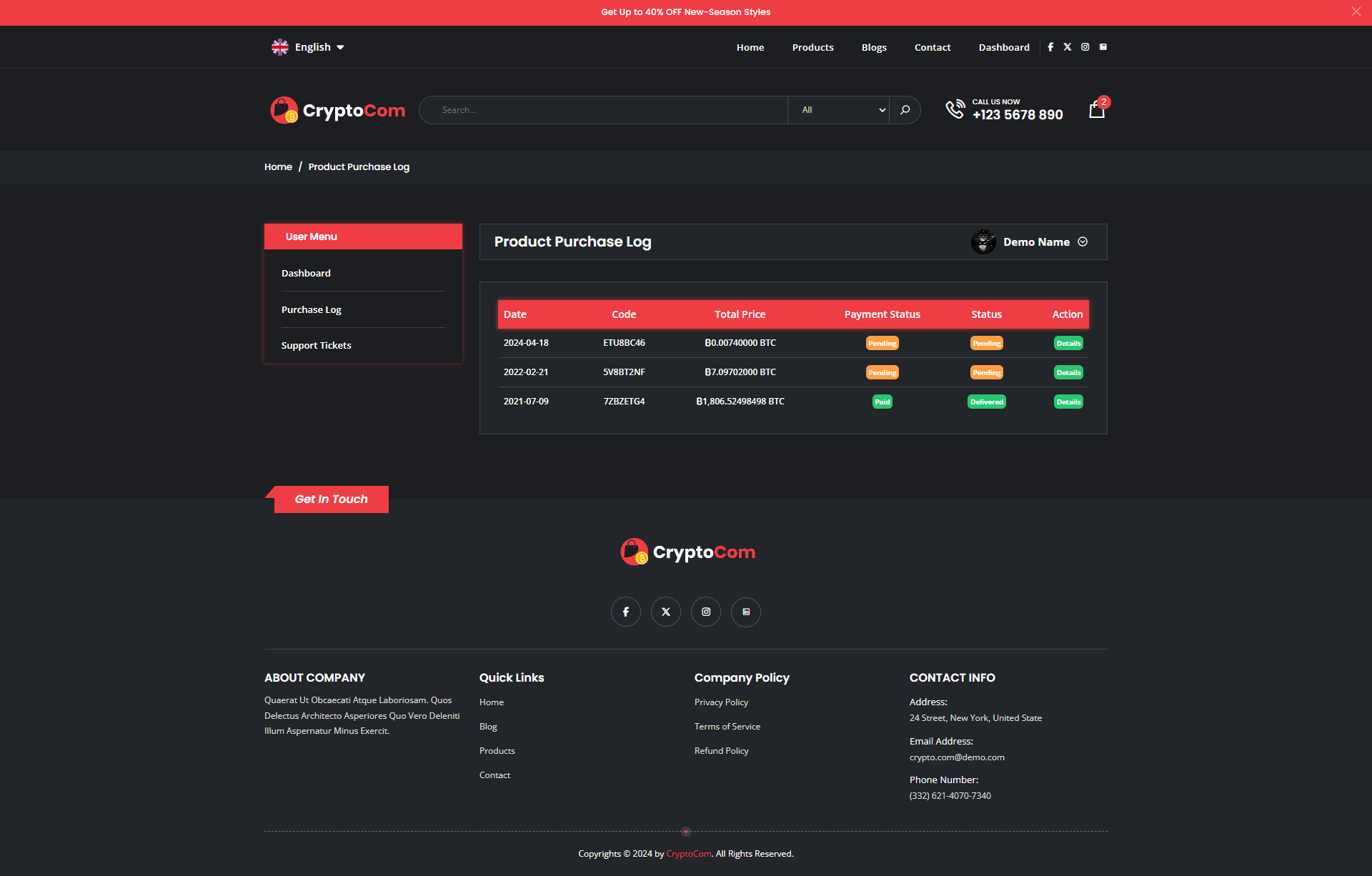Click the footer Facebook circle icon
Screen dimensions: 1372x876
tap(626, 612)
